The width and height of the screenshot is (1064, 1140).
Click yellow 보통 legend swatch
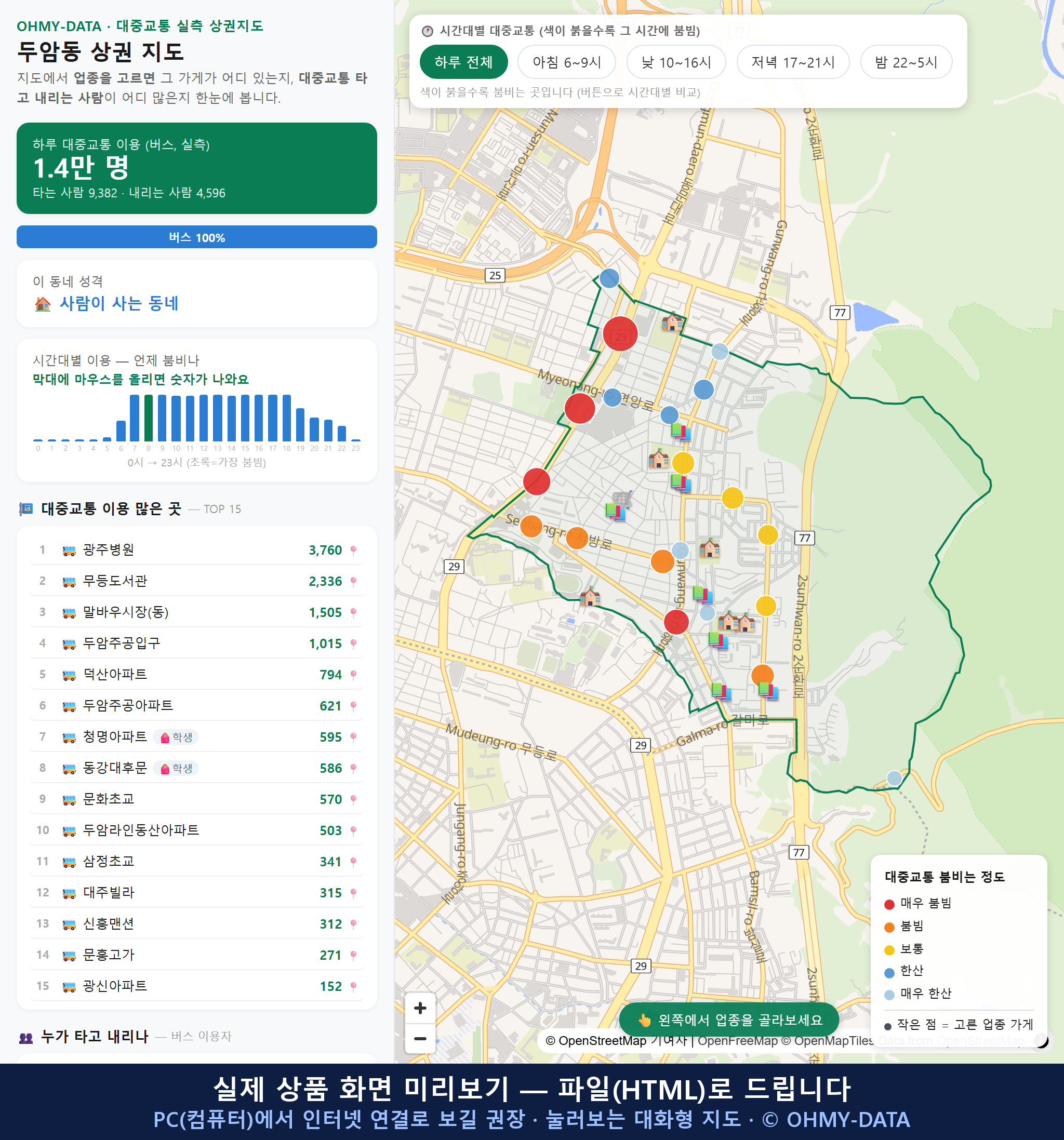click(889, 950)
